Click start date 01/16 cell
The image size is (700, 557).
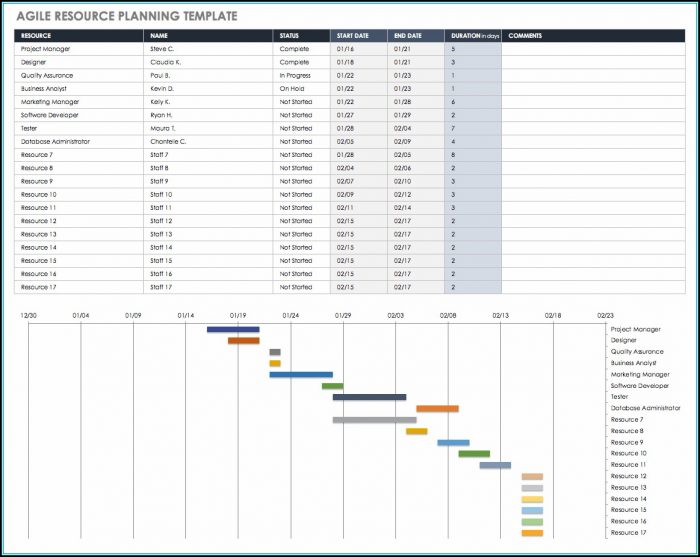(x=359, y=49)
